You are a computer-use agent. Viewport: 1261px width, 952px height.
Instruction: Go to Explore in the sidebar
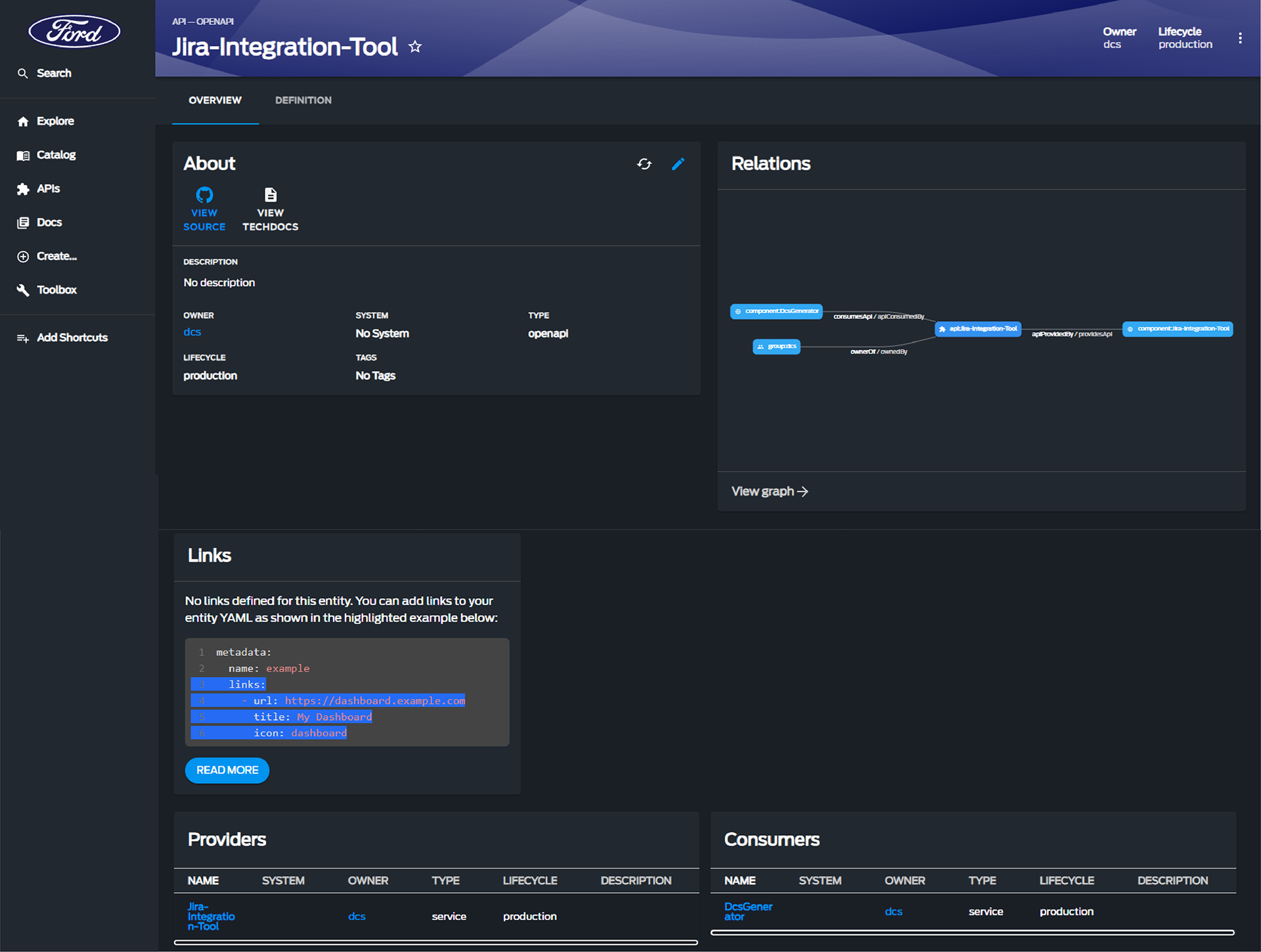click(x=45, y=121)
